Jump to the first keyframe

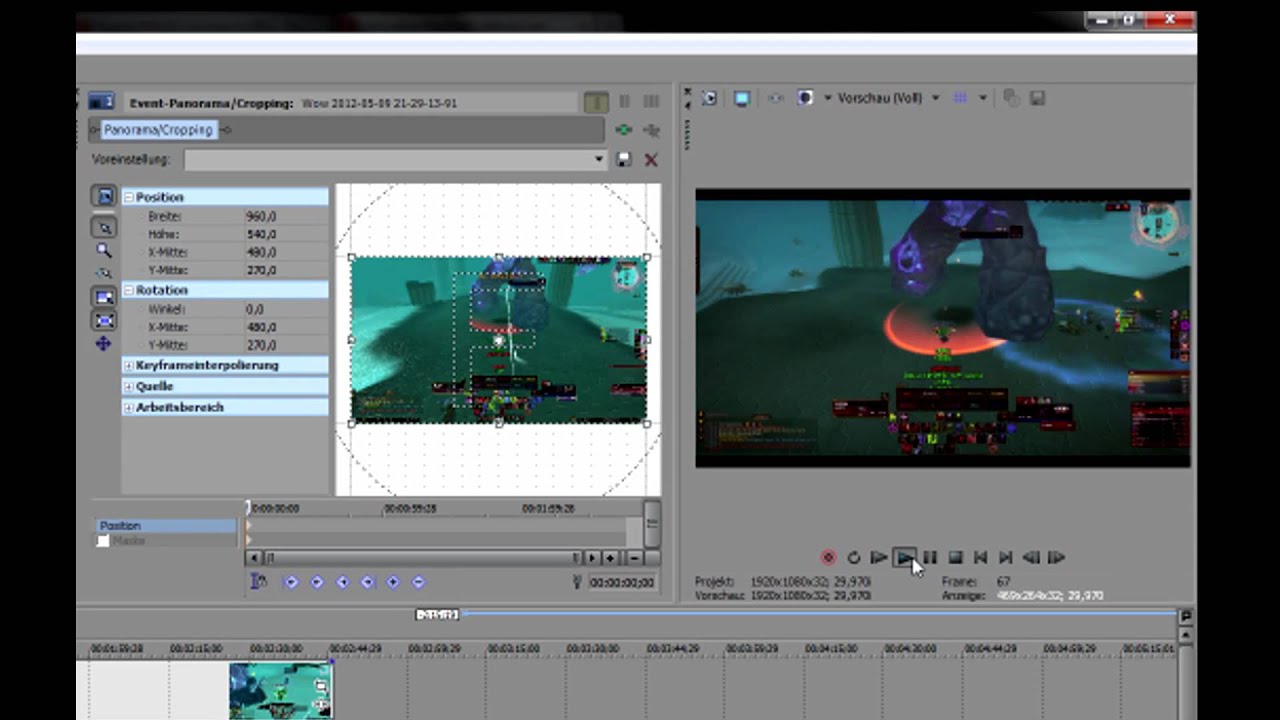[291, 582]
